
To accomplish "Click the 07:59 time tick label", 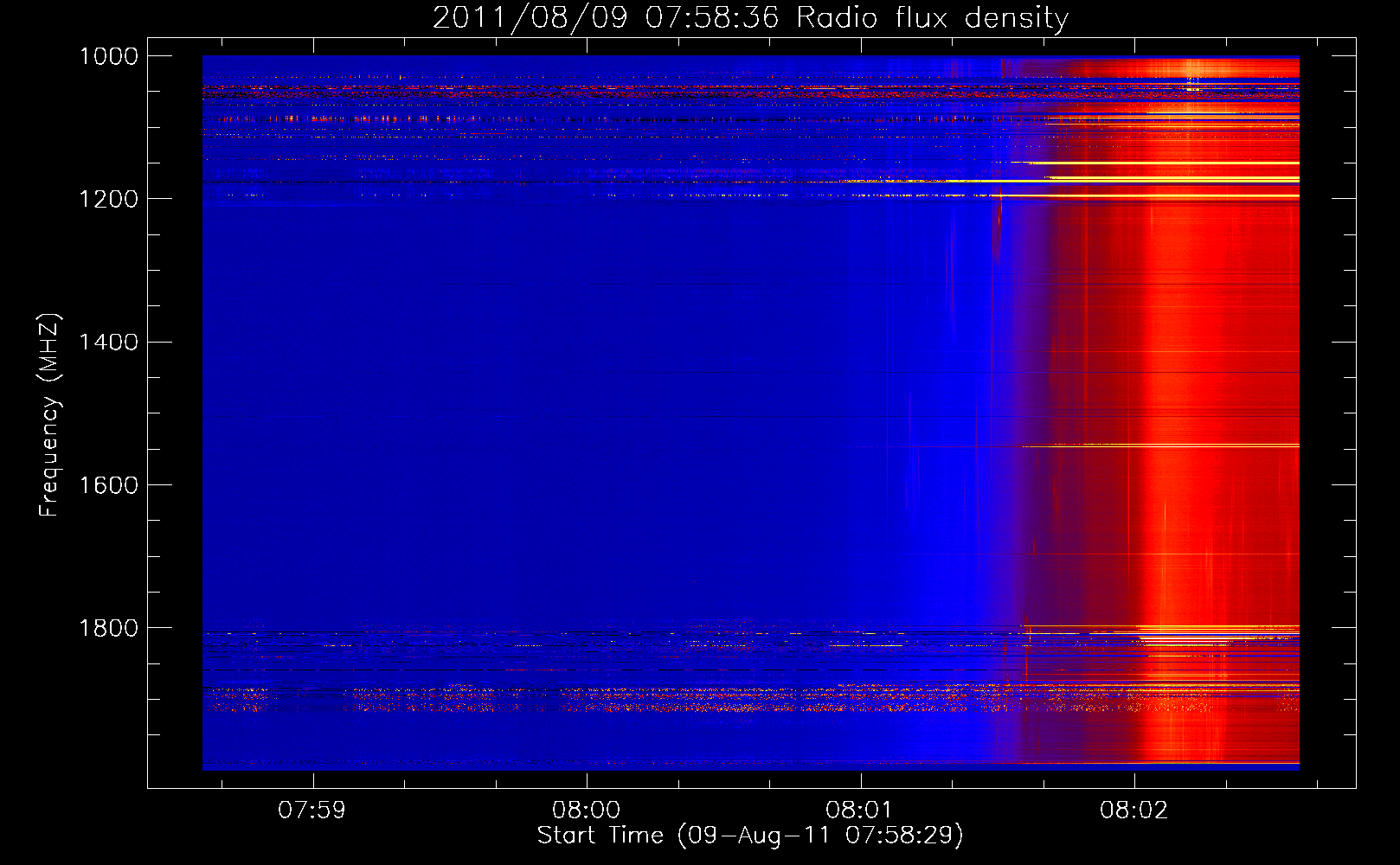I will tap(311, 810).
